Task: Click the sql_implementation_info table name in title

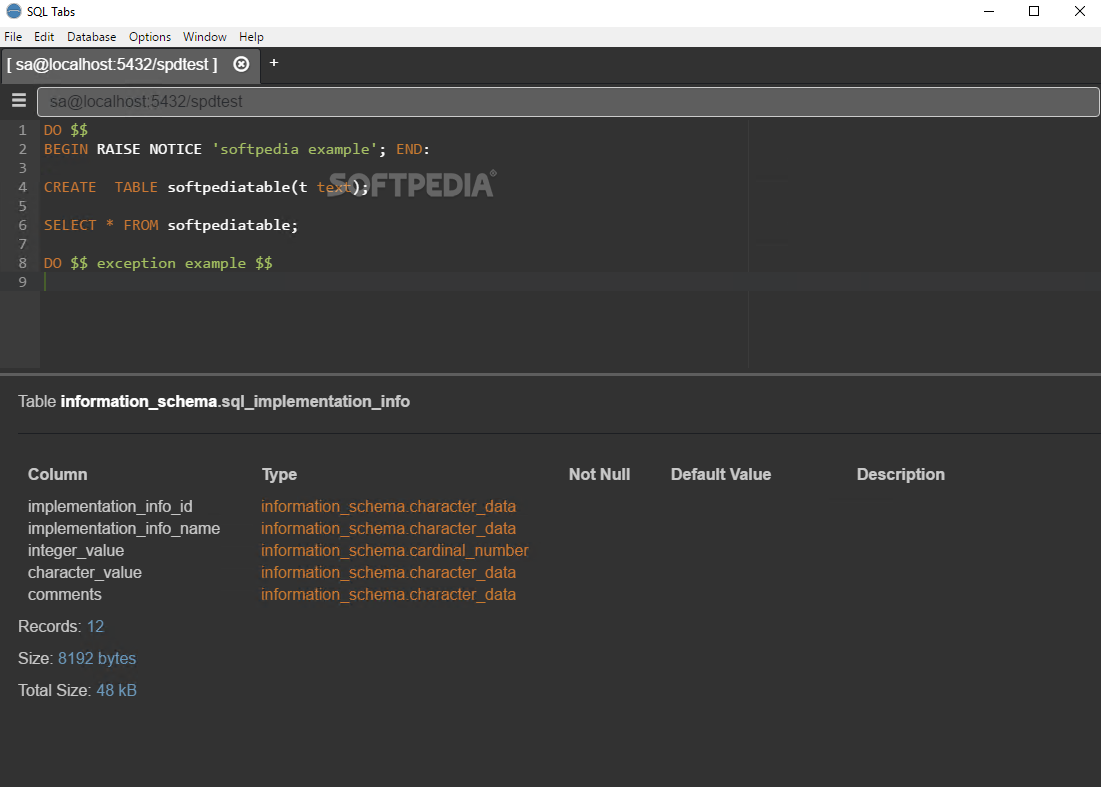Action: [x=315, y=402]
